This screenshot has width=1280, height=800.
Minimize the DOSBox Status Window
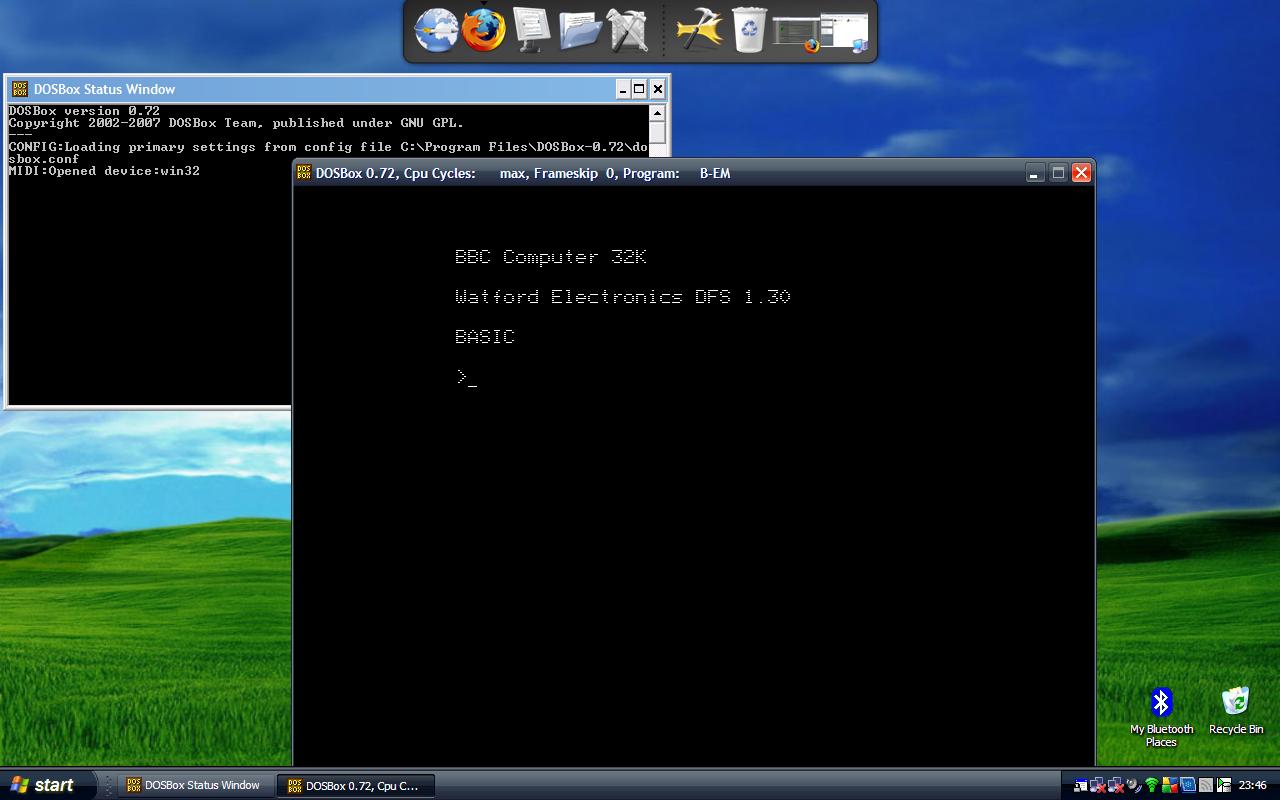click(x=622, y=89)
